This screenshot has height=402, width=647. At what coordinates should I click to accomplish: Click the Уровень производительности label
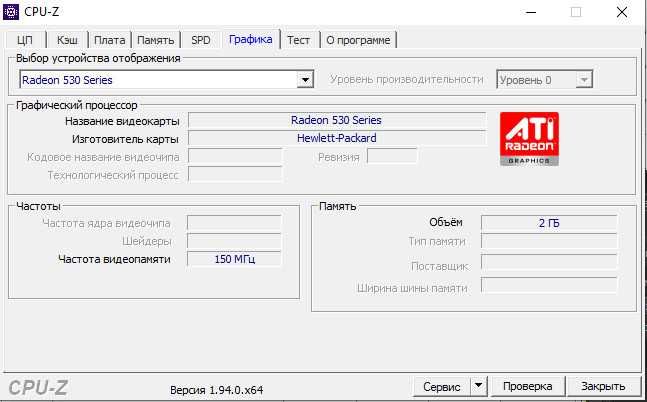(406, 79)
